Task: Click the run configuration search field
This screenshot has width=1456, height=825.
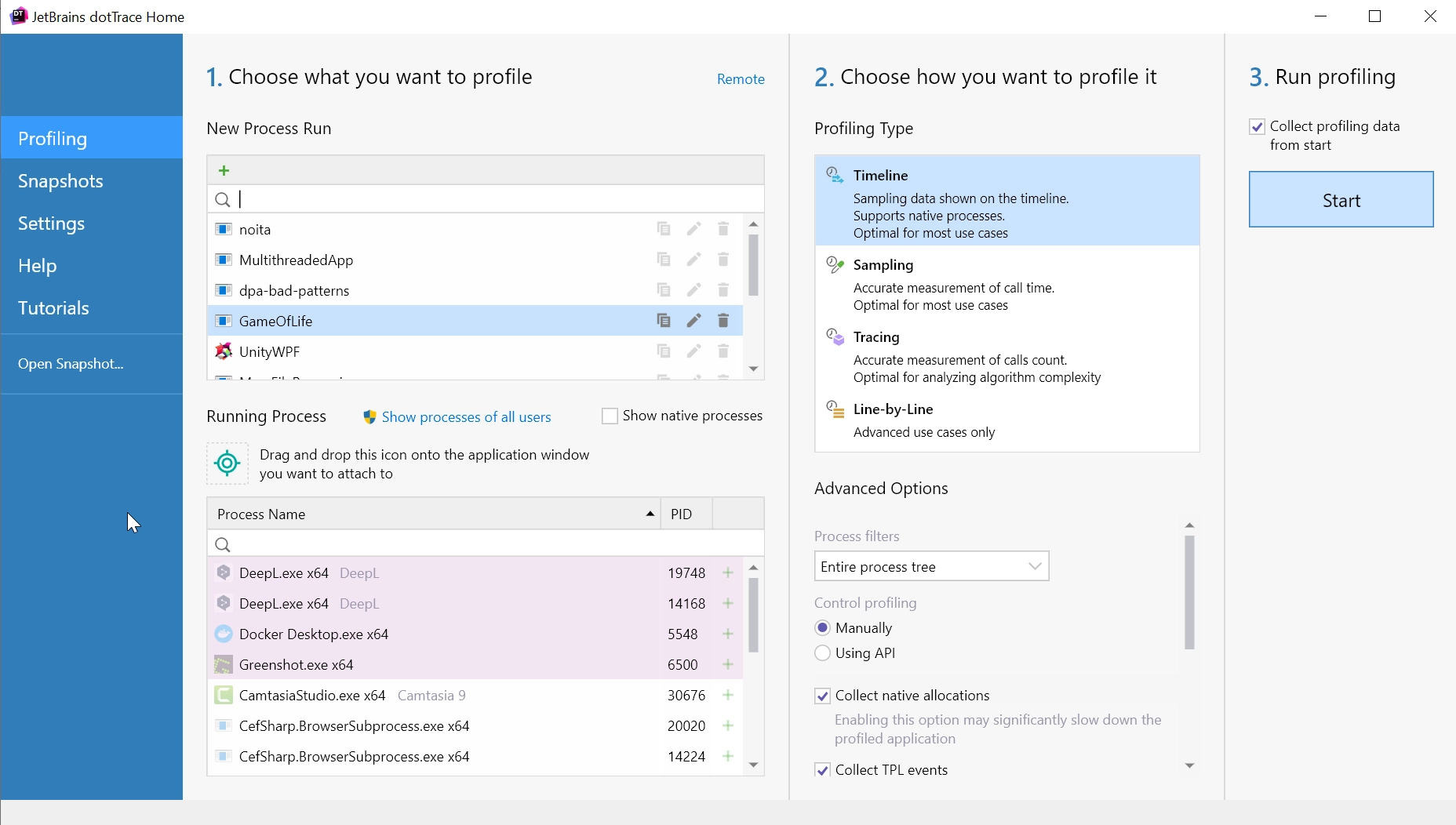Action: coord(486,199)
